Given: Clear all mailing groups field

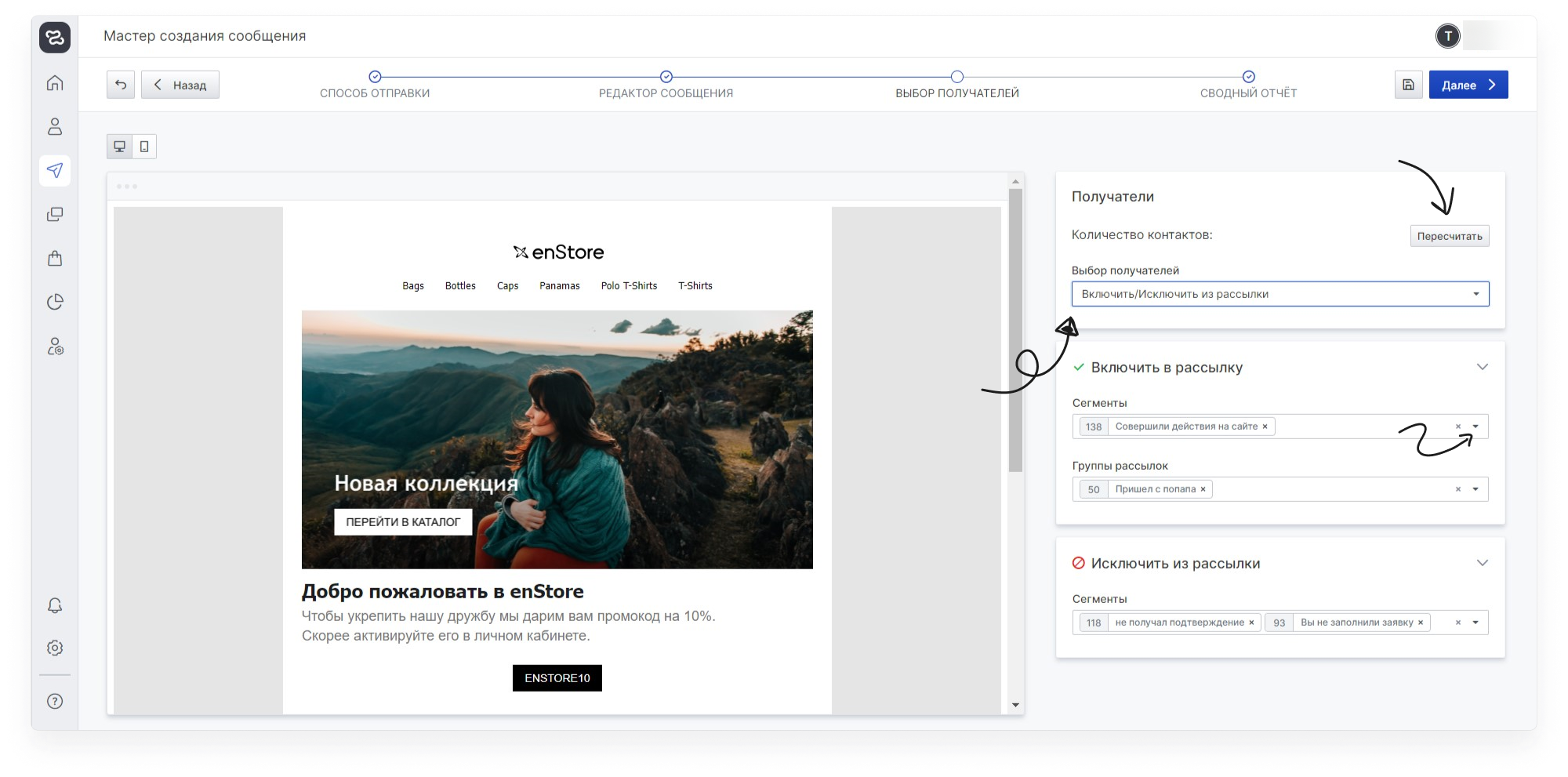Looking at the screenshot, I should click(1458, 489).
